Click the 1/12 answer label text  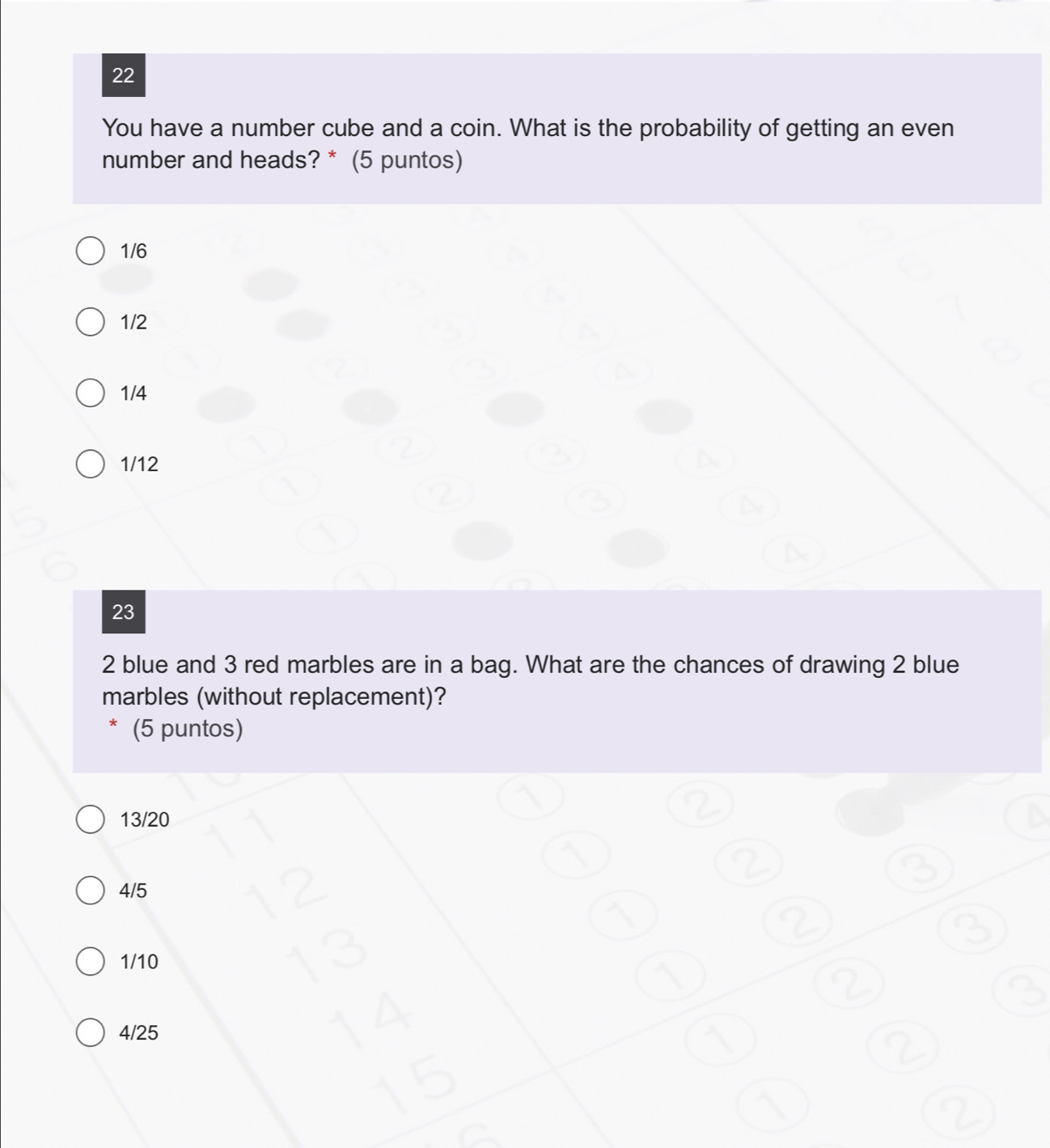click(139, 465)
